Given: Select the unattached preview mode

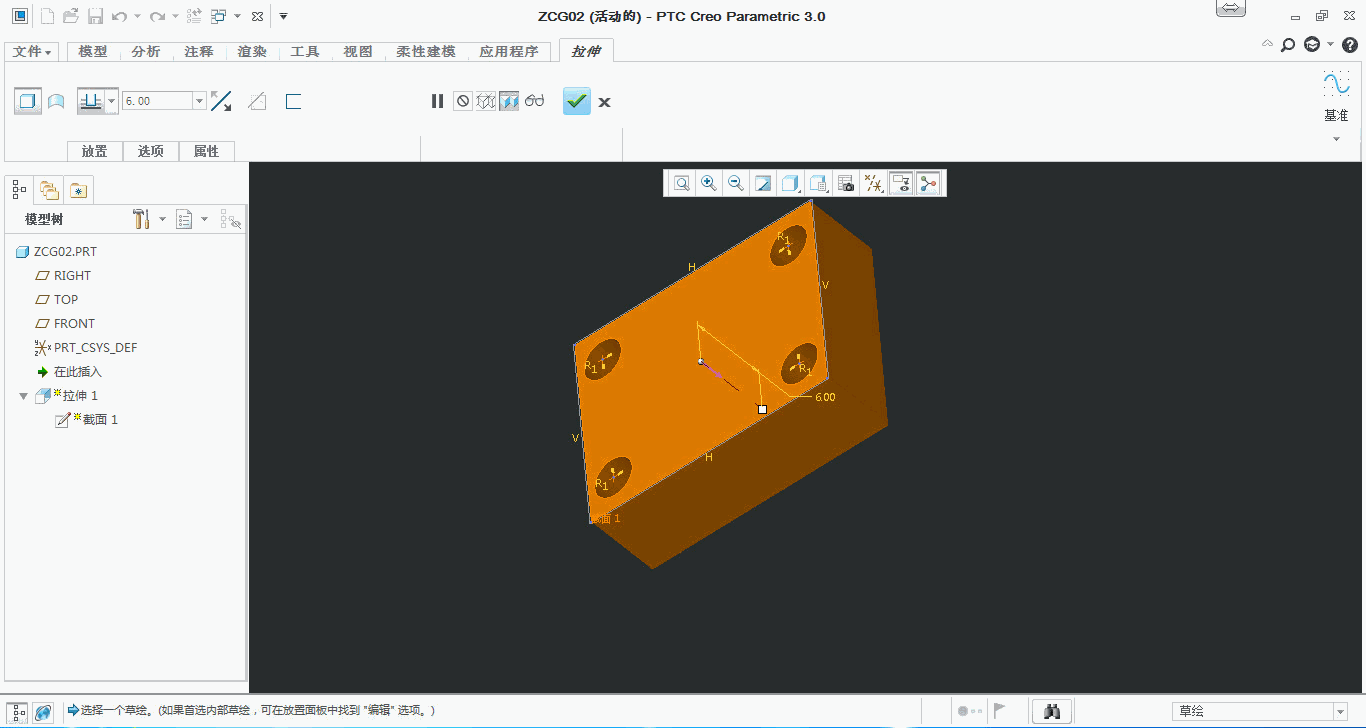Looking at the screenshot, I should point(486,101).
